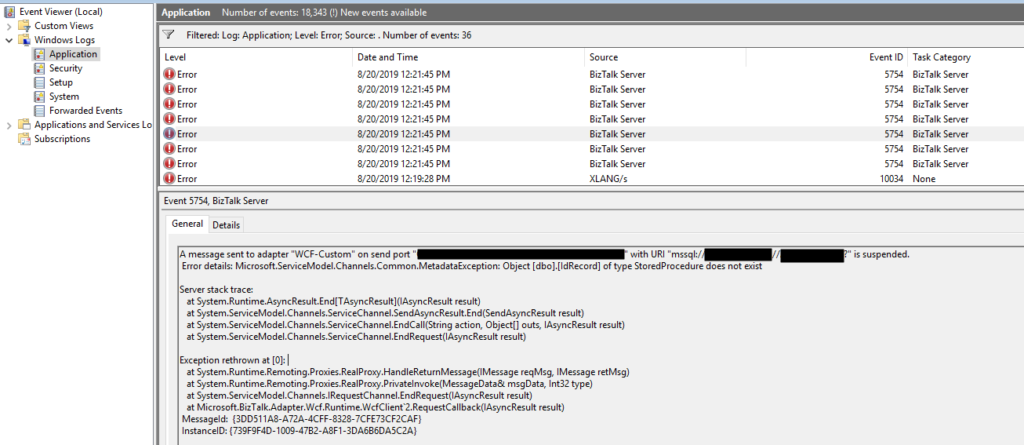The height and width of the screenshot is (445, 1024).
Task: Switch to the Details tab
Action: pyautogui.click(x=225, y=225)
